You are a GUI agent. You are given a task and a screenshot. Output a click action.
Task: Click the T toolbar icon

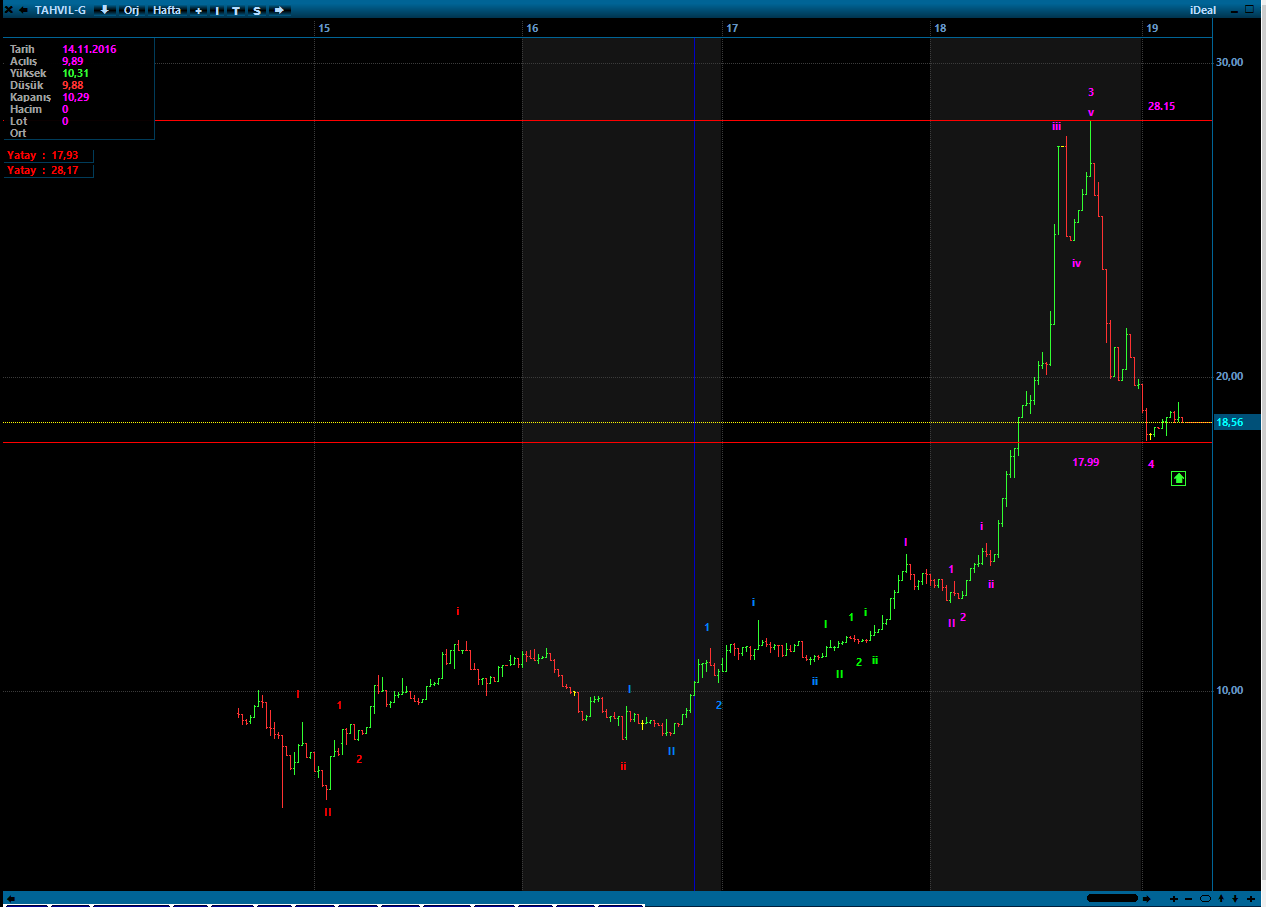click(236, 10)
